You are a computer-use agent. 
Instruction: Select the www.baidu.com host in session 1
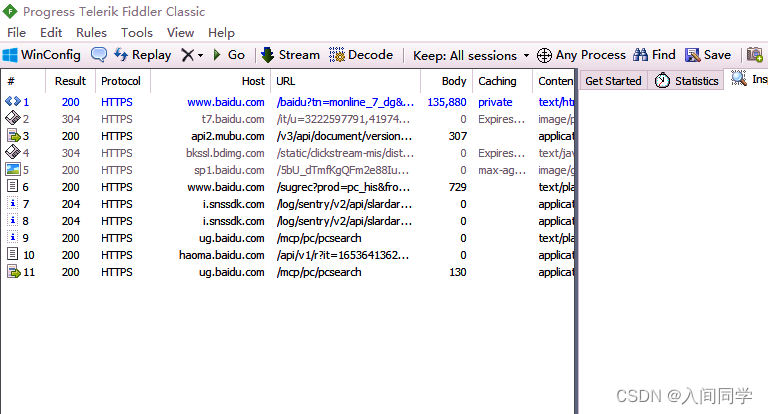point(226,102)
